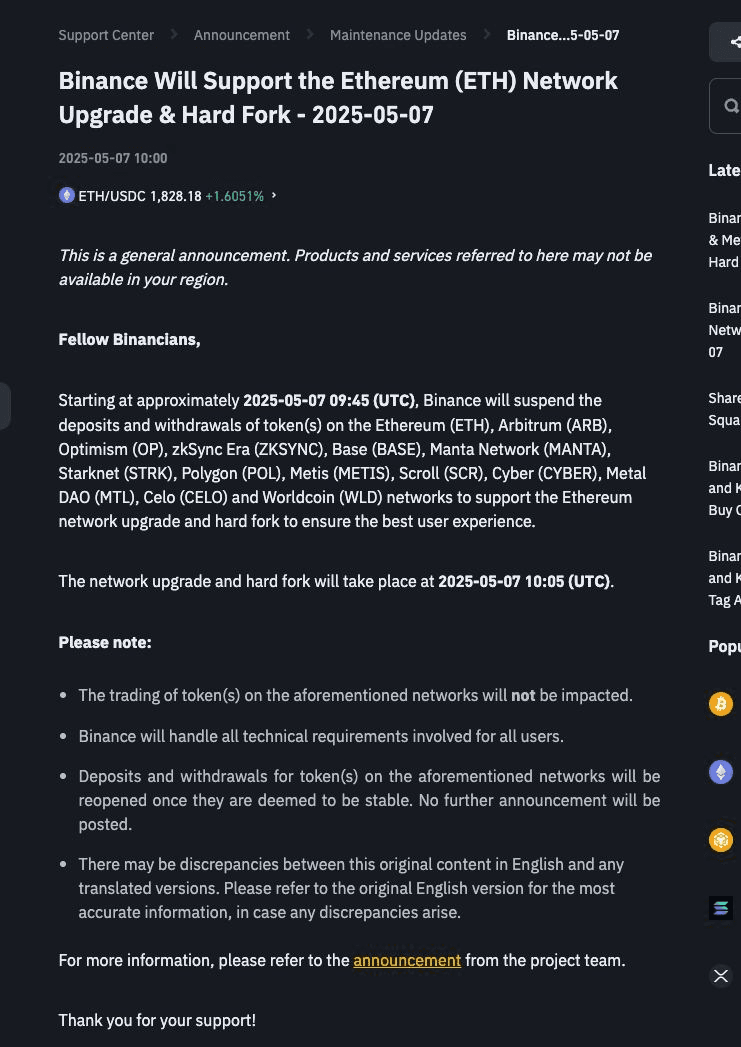The width and height of the screenshot is (741, 1047).
Task: Click the XRP coin icon
Action: coord(720,976)
